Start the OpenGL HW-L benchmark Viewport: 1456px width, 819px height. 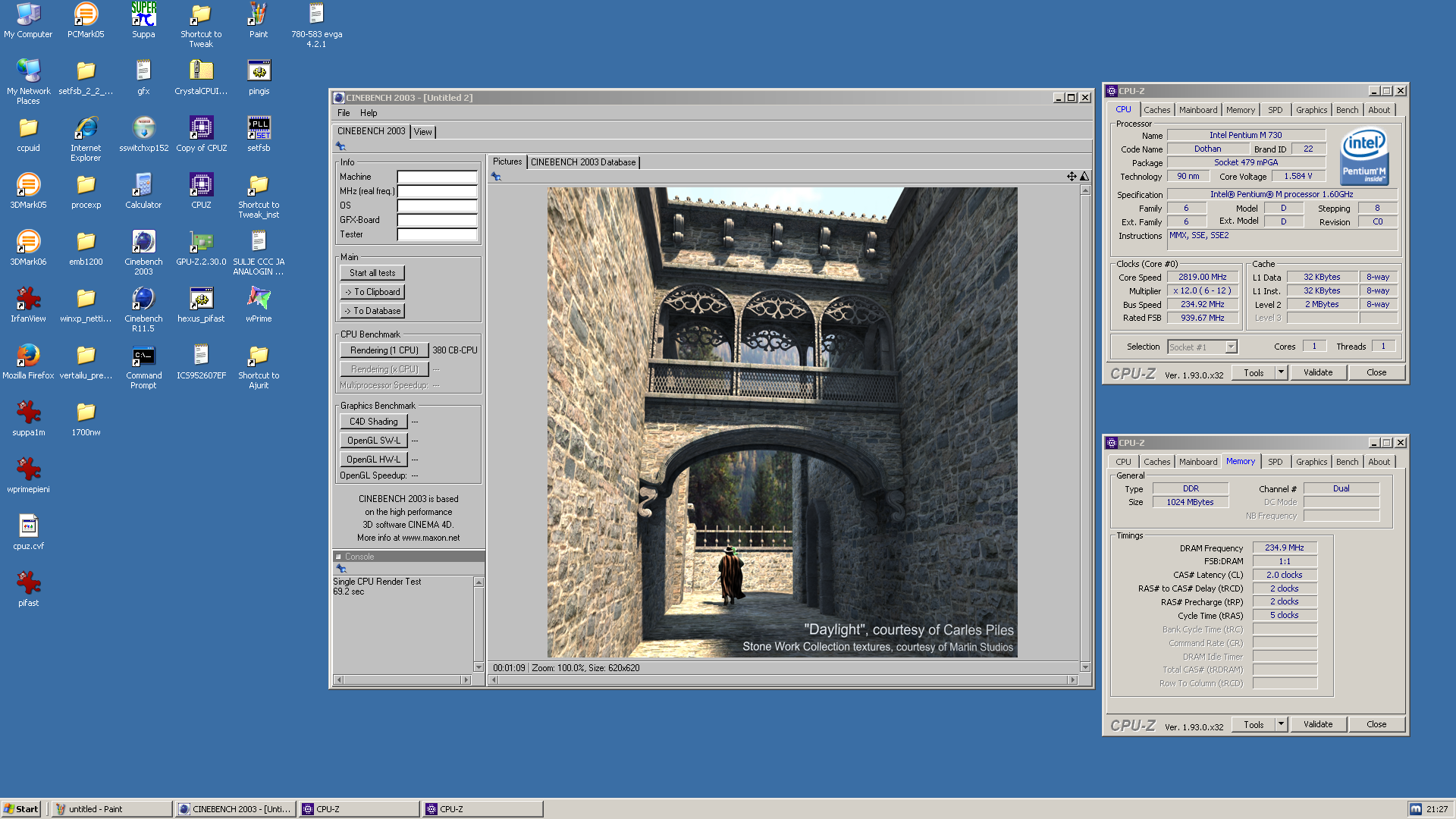(x=374, y=460)
